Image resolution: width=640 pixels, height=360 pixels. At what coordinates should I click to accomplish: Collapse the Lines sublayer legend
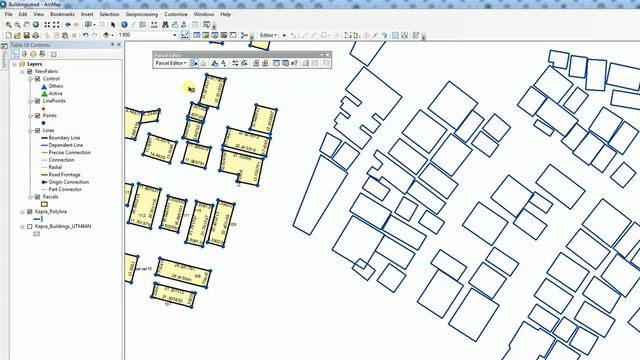click(31, 131)
